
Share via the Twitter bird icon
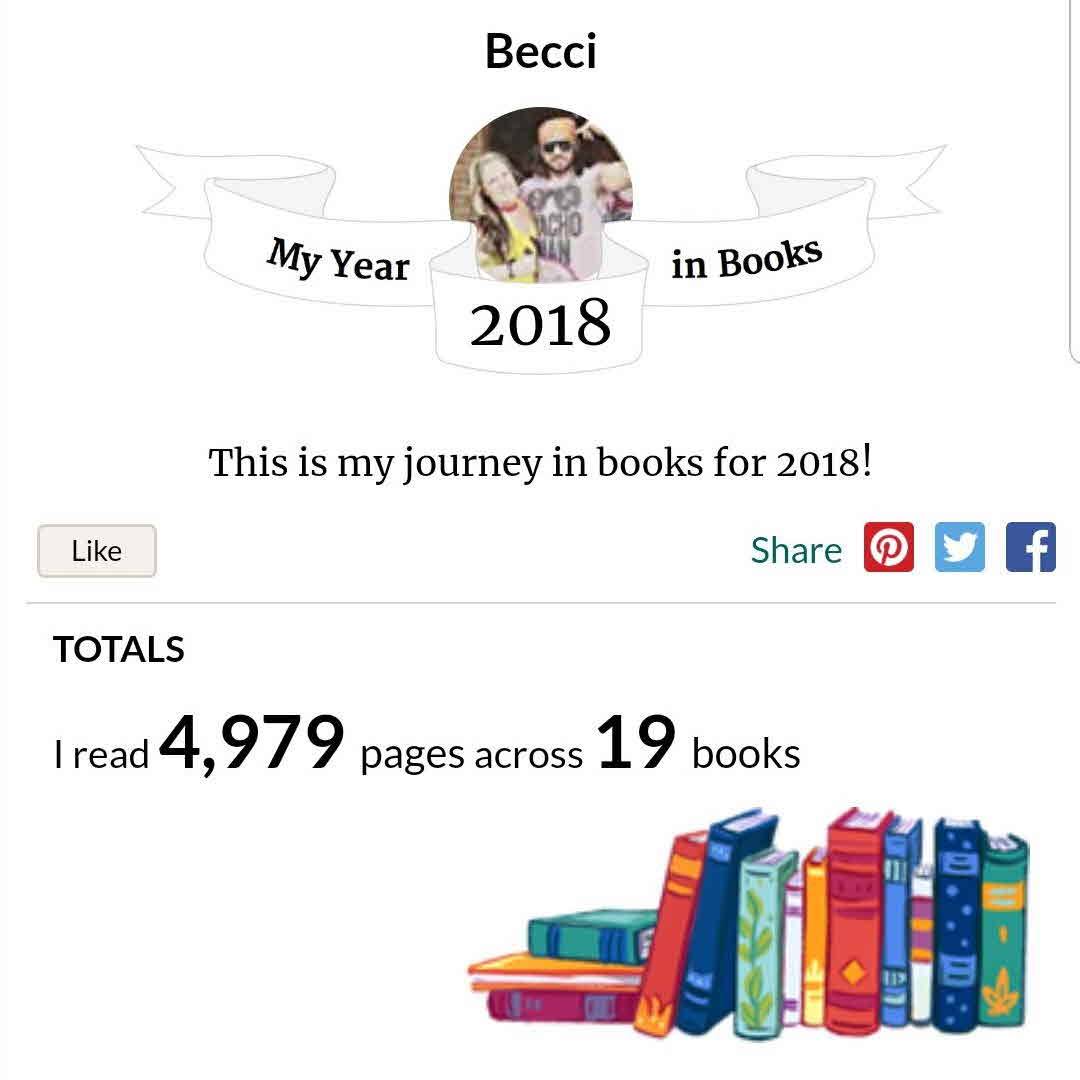click(x=960, y=549)
